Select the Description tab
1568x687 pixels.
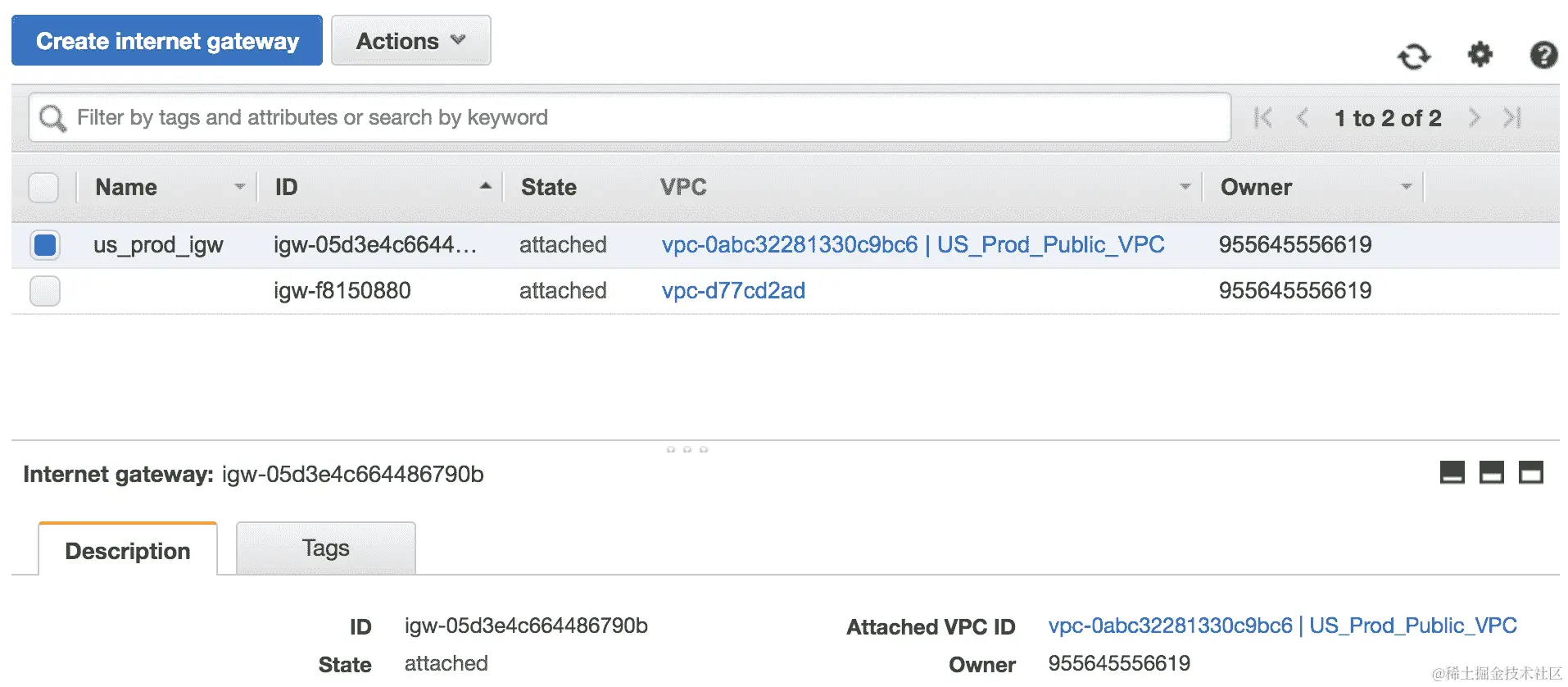coord(128,550)
